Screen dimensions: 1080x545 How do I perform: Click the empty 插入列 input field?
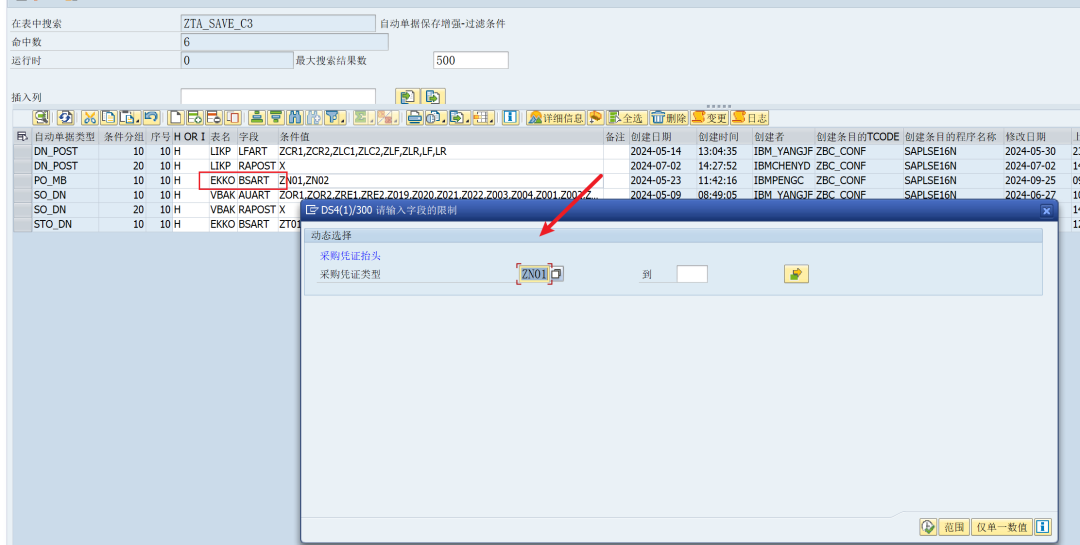tap(278, 97)
